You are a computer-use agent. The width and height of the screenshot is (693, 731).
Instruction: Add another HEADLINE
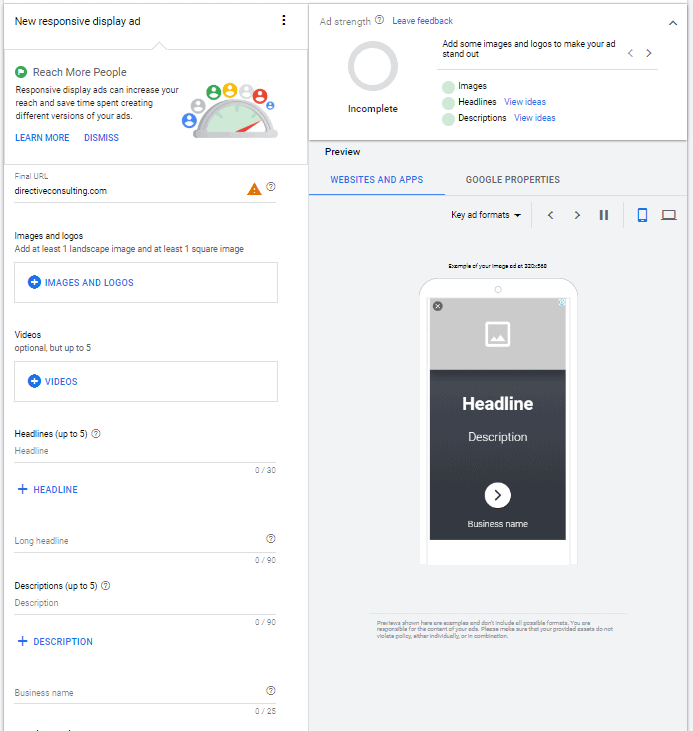coord(48,490)
